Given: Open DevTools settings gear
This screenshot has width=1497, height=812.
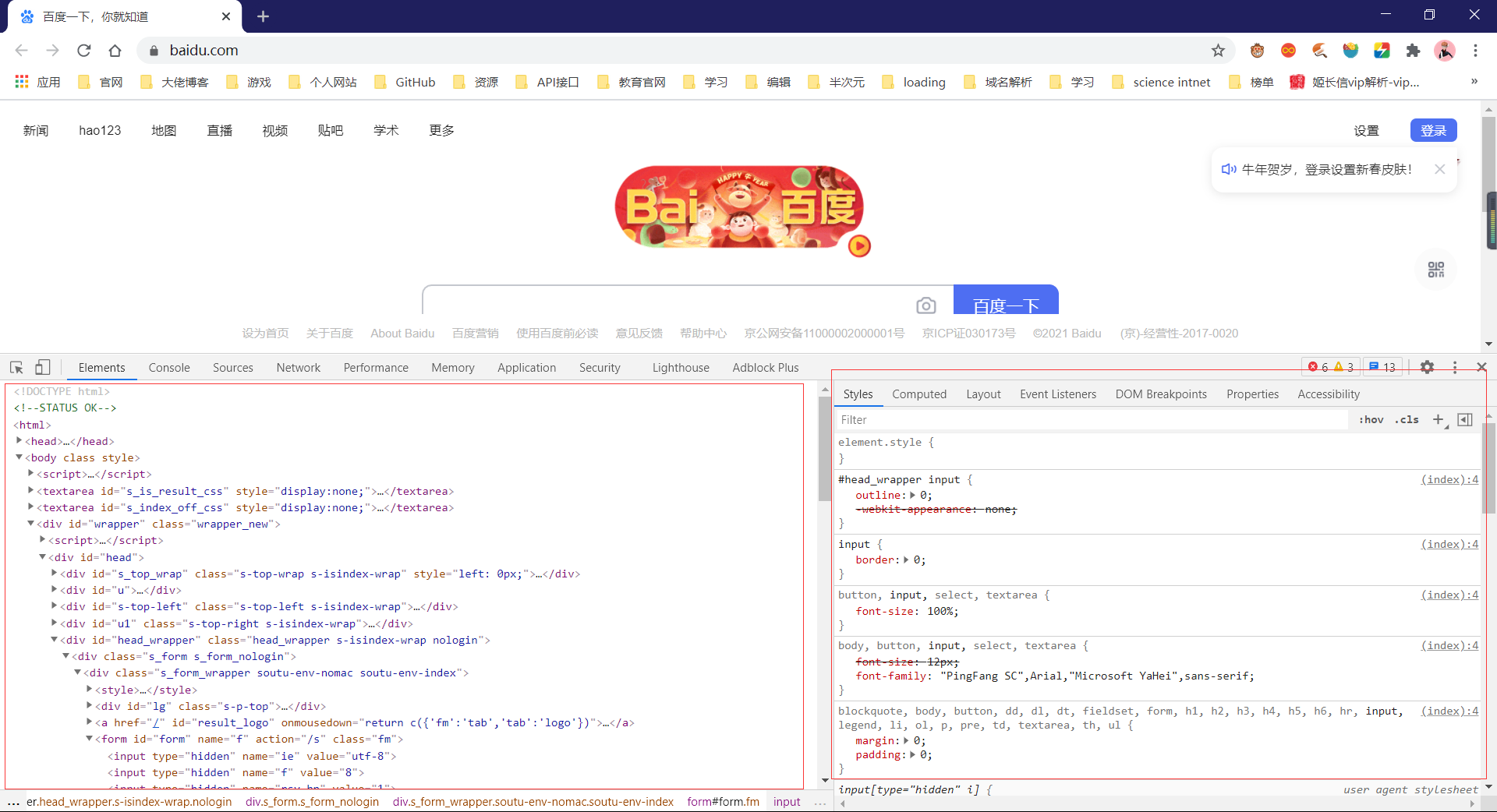Looking at the screenshot, I should pos(1427,367).
